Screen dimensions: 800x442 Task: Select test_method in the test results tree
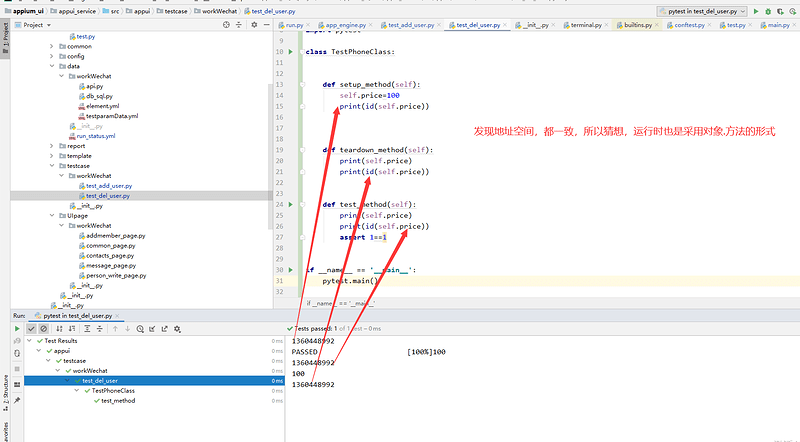[118, 401]
